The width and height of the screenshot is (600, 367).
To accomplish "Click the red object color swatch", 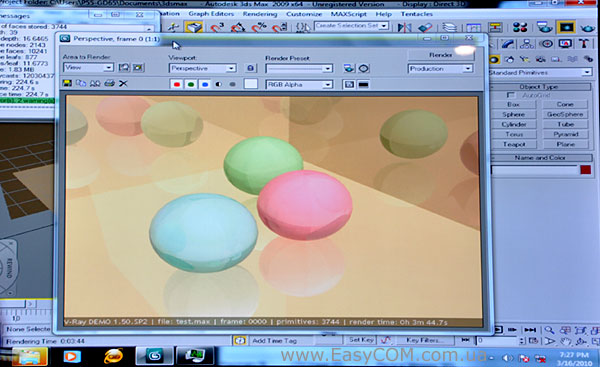I will (585, 170).
